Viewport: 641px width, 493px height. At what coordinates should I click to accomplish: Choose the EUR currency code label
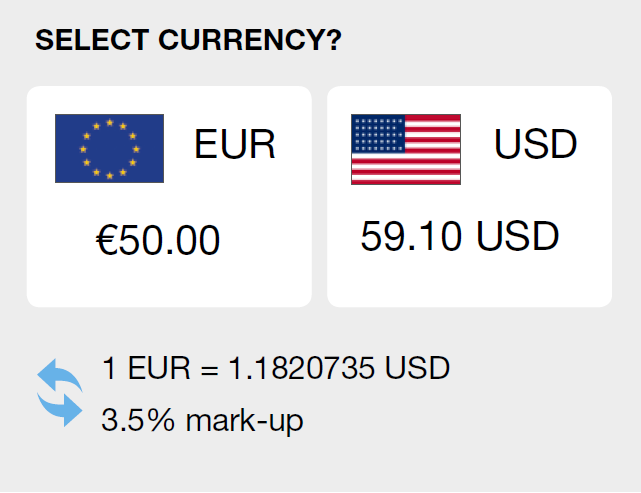(x=234, y=146)
